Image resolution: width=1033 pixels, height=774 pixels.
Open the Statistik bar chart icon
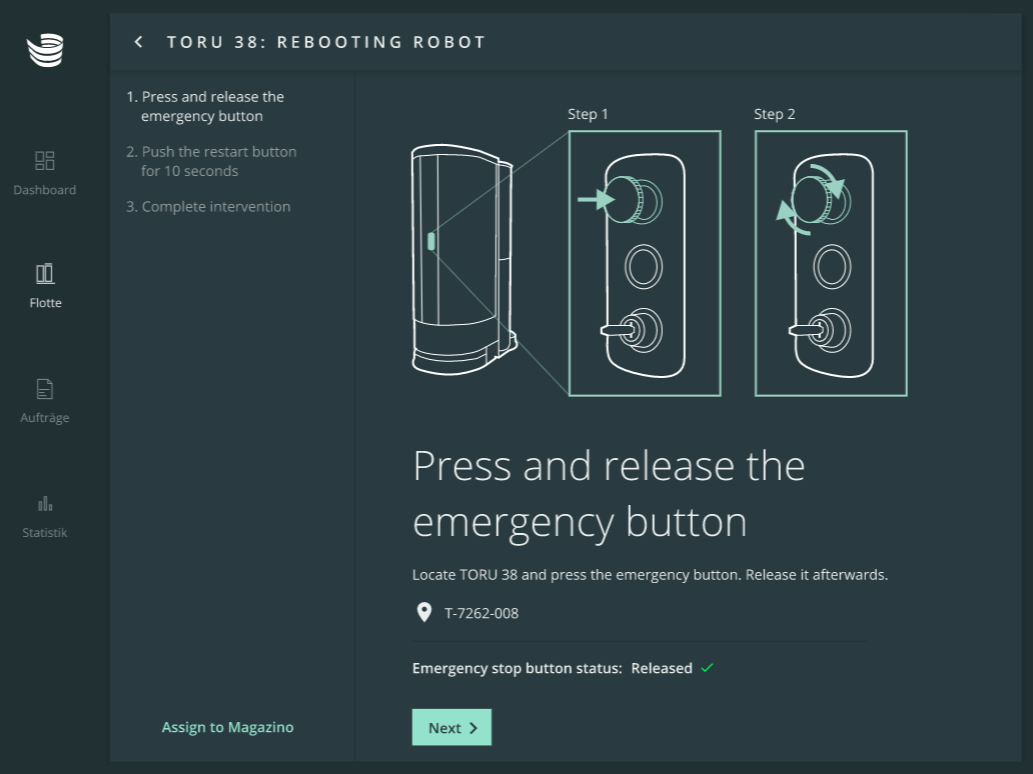[x=45, y=504]
